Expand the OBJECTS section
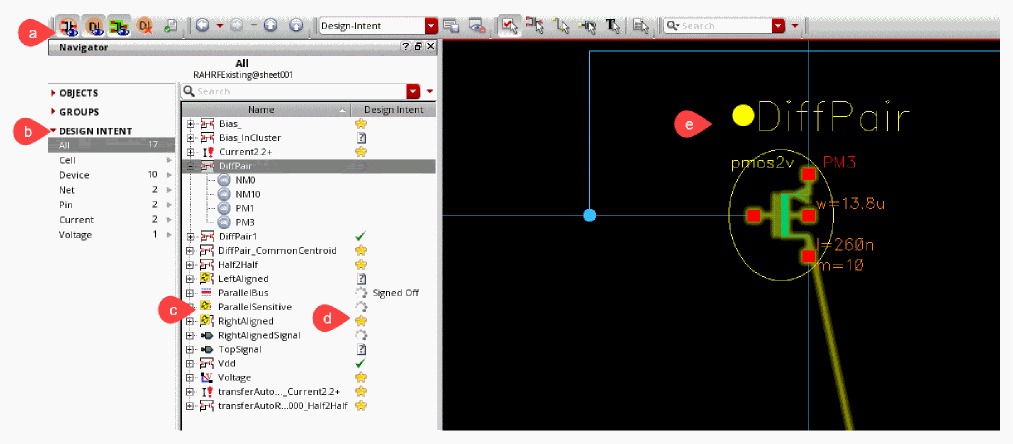 [79, 93]
